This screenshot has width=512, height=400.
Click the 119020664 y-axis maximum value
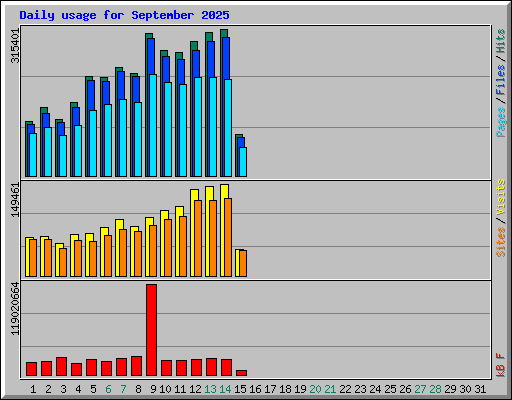(15, 309)
